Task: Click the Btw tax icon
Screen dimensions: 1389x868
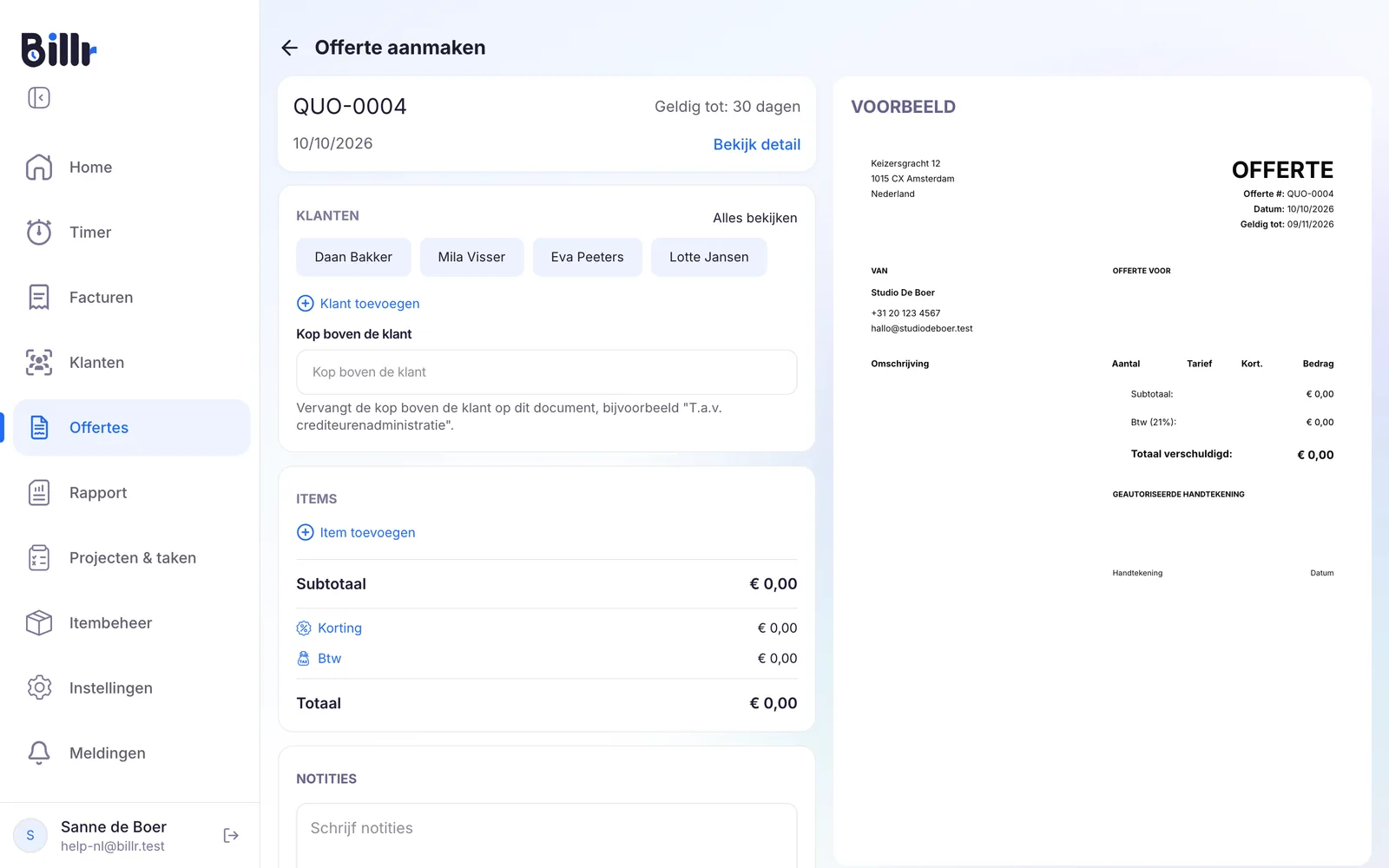Action: pos(304,659)
